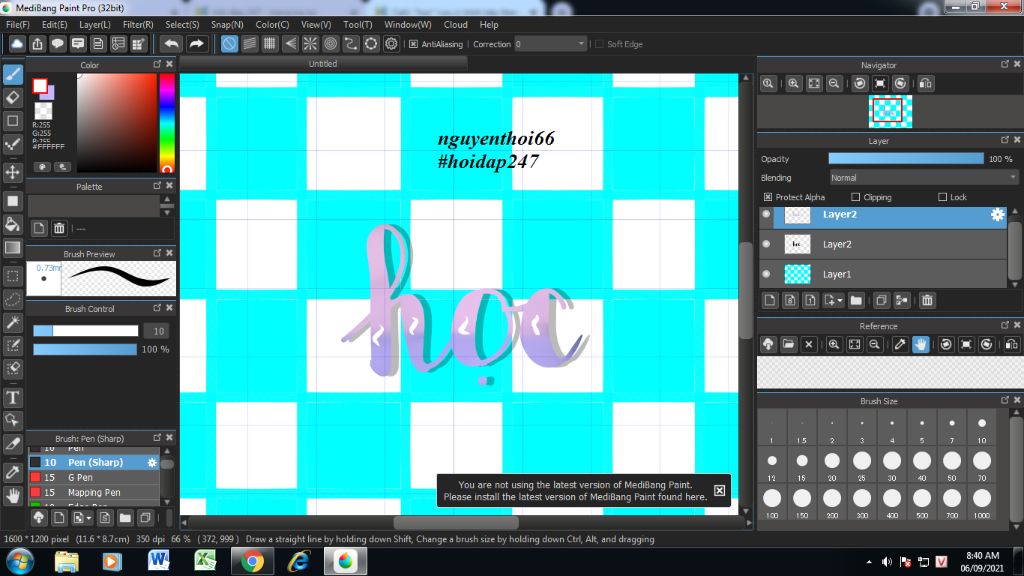Toggle Soft Edge checkbox
The image size is (1024, 576).
pos(600,44)
